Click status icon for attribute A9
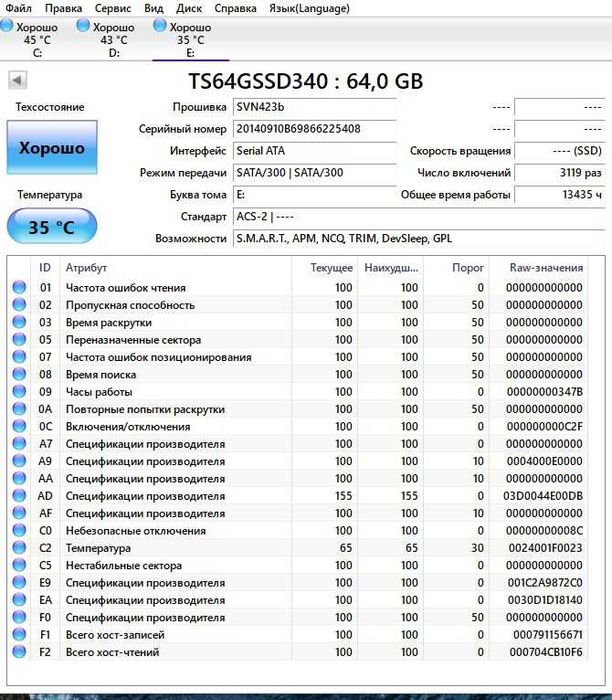Image resolution: width=612 pixels, height=700 pixels. point(19,461)
